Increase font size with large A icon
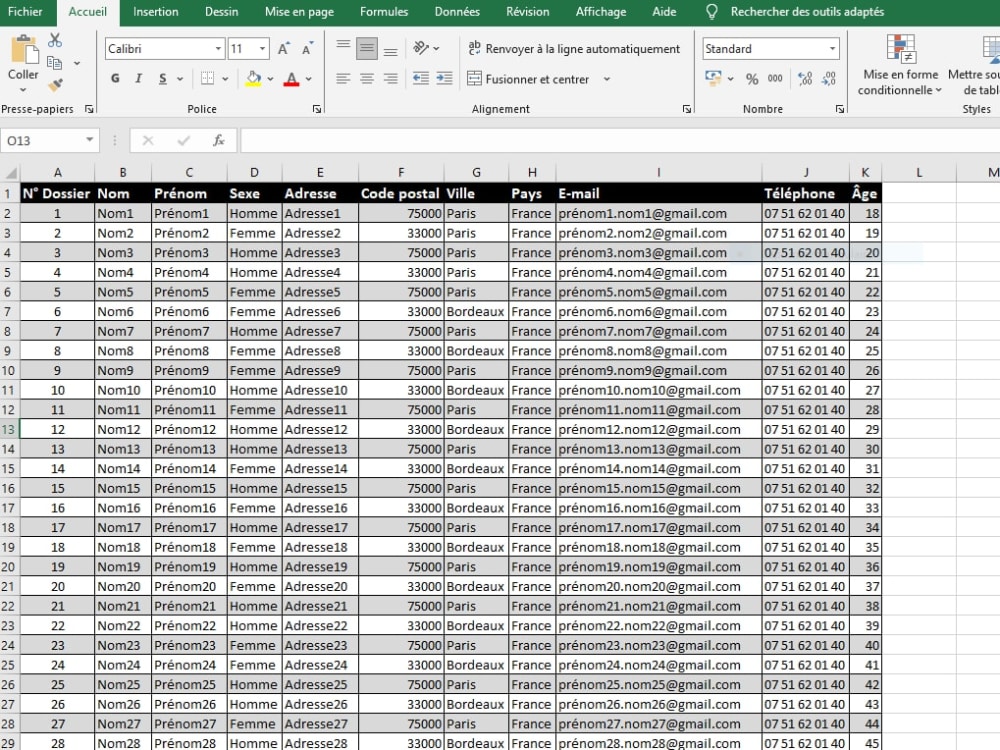Screen dimensions: 1000x750 284,48
